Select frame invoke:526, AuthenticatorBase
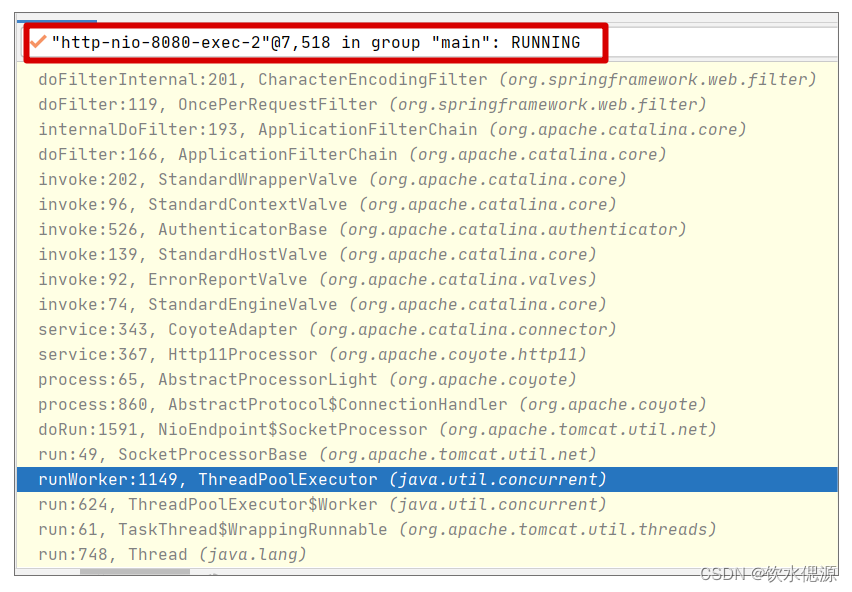The height and width of the screenshot is (592, 852). (427, 230)
